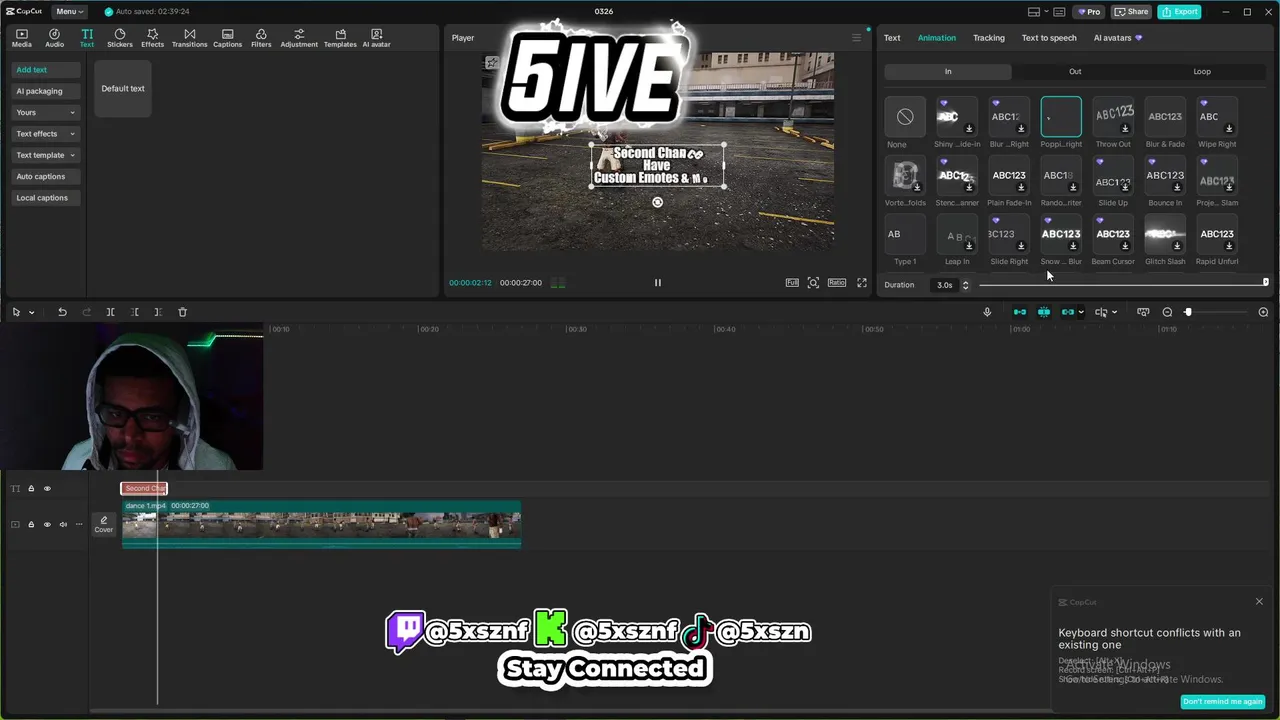The height and width of the screenshot is (720, 1280).
Task: Click the Export button
Action: pos(1179,12)
